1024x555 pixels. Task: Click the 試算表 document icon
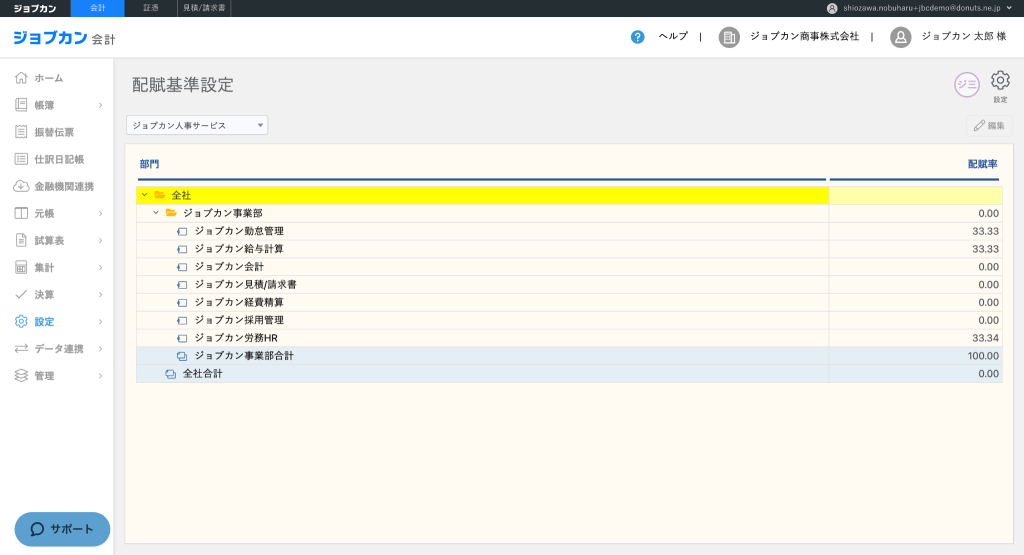click(21, 240)
